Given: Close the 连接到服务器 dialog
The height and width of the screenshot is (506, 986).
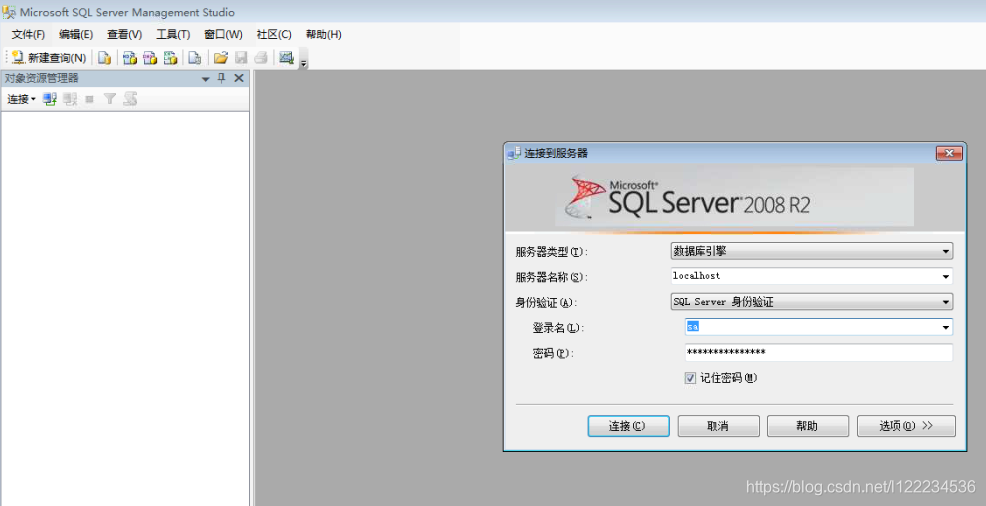Looking at the screenshot, I should point(949,153).
